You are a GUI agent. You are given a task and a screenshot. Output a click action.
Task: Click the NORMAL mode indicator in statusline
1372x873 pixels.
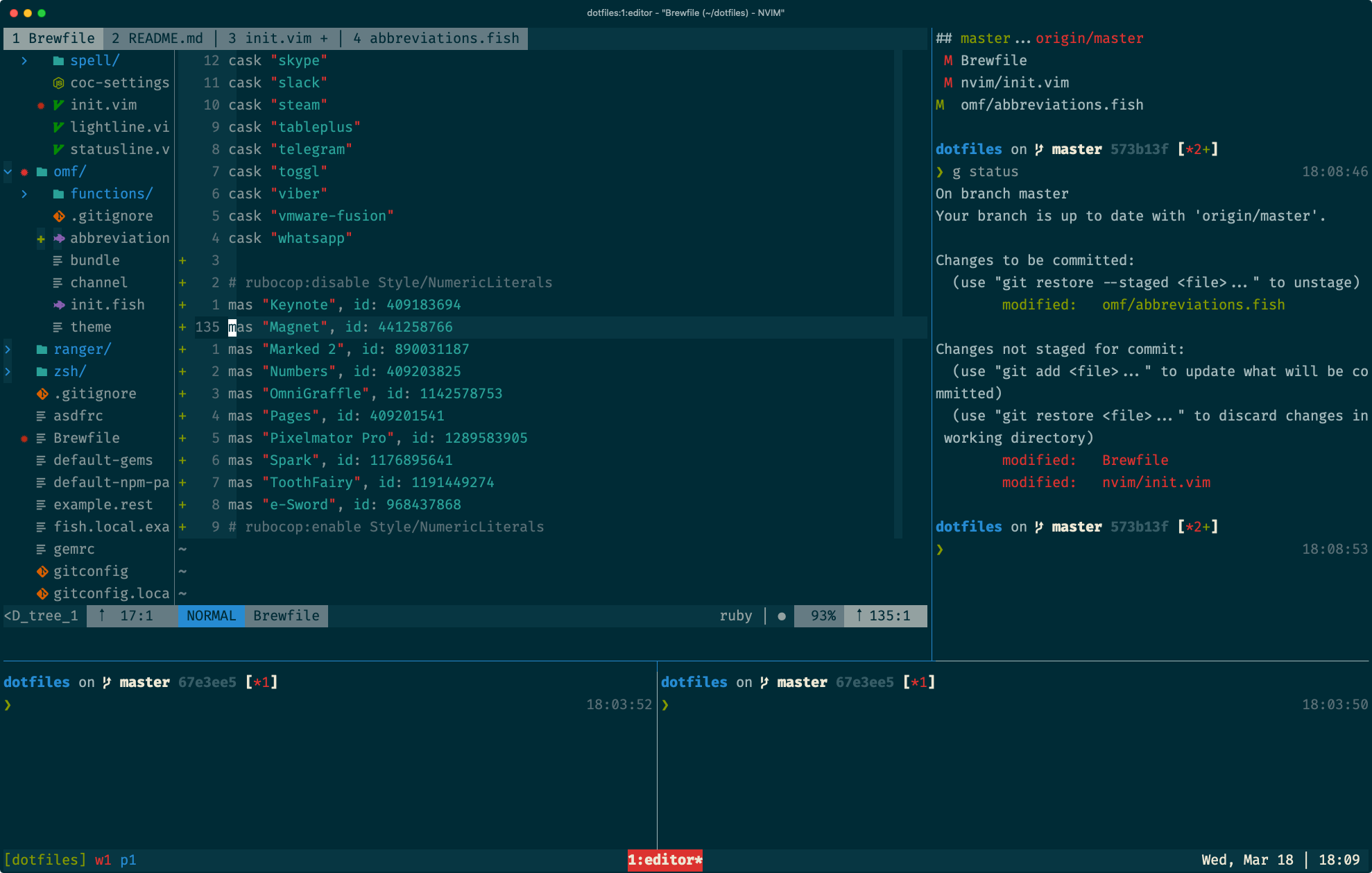211,616
